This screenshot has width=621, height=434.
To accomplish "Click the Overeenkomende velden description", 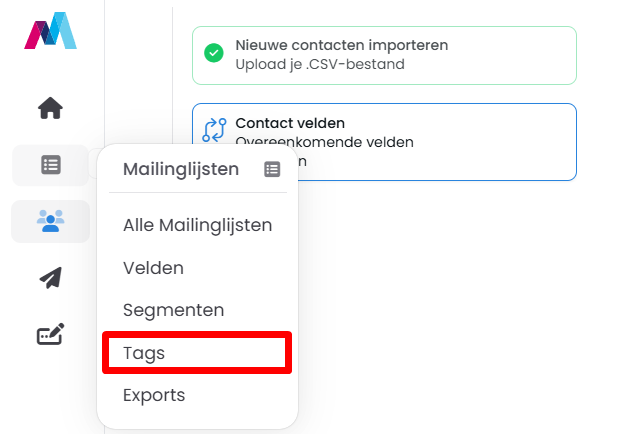I will click(x=324, y=142).
